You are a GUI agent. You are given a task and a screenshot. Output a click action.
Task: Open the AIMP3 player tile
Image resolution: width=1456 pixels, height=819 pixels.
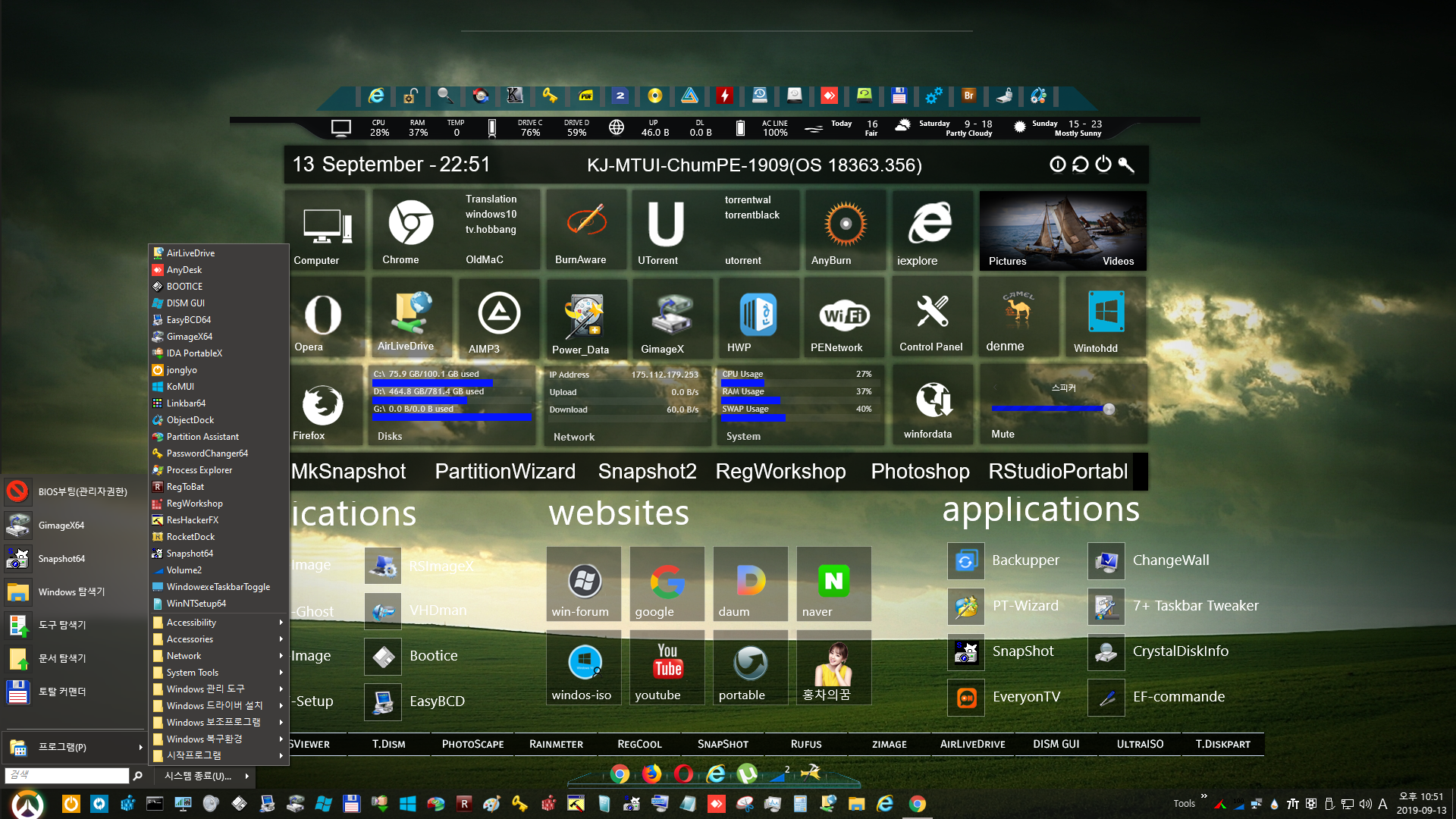click(498, 317)
